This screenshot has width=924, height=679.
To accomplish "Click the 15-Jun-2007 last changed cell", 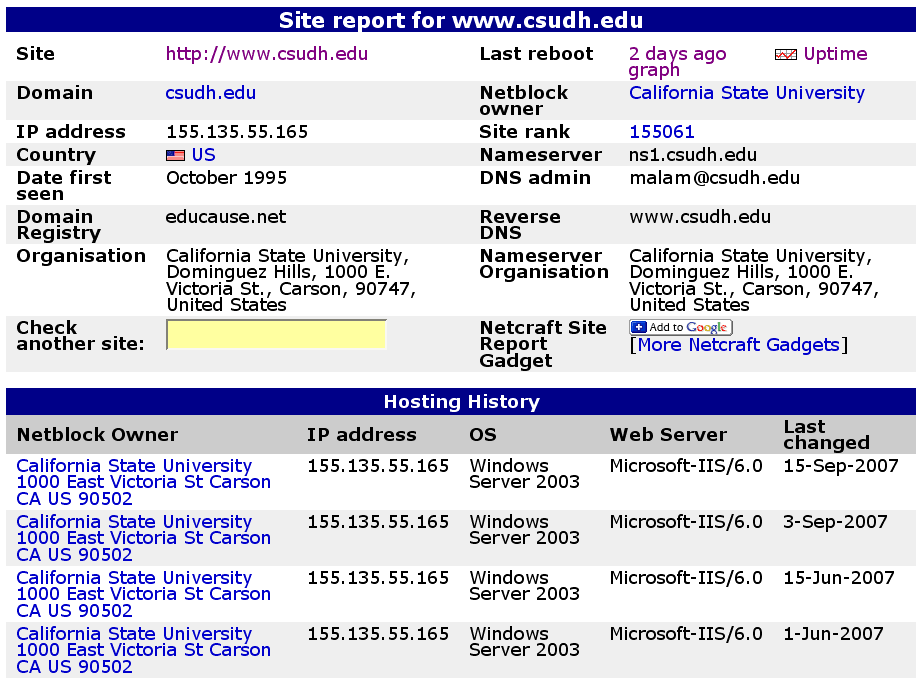I will pos(839,578).
